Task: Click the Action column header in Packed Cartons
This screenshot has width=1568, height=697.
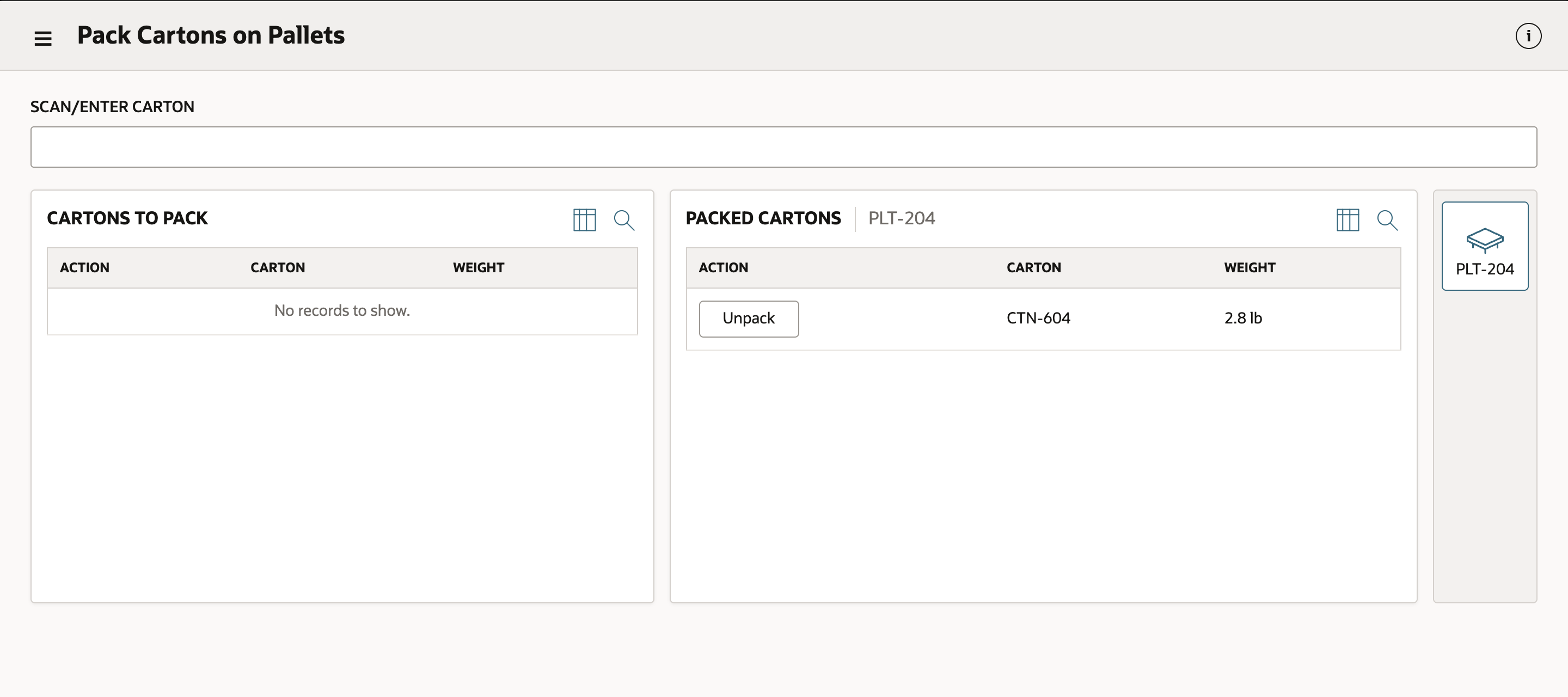Action: pyautogui.click(x=723, y=268)
